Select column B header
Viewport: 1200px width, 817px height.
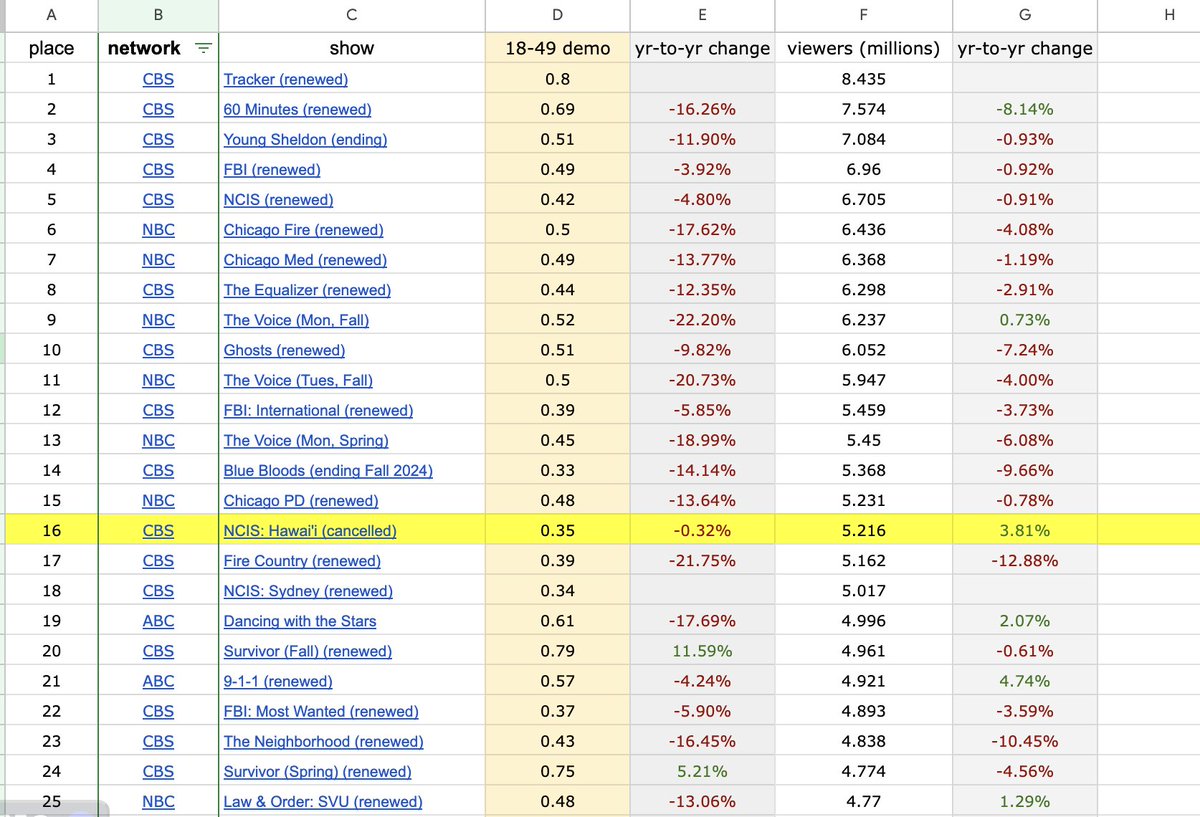point(158,15)
